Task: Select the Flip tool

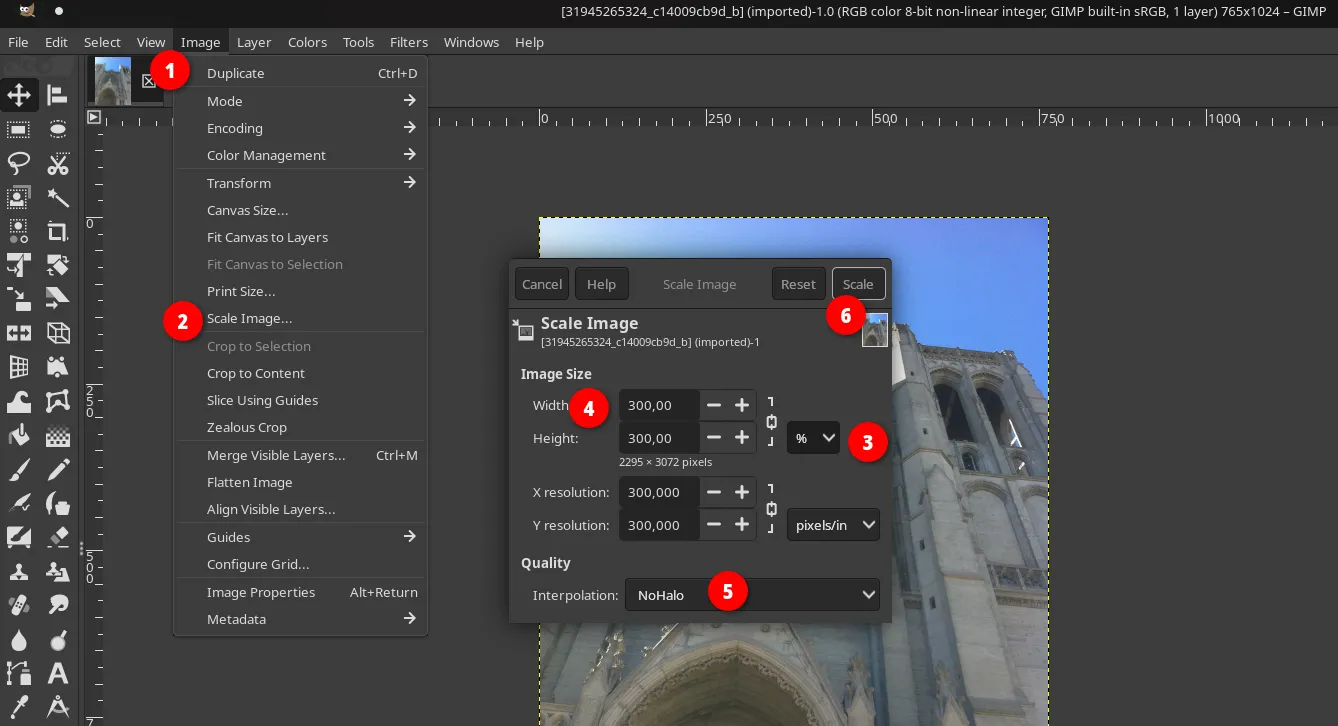Action: [x=18, y=333]
